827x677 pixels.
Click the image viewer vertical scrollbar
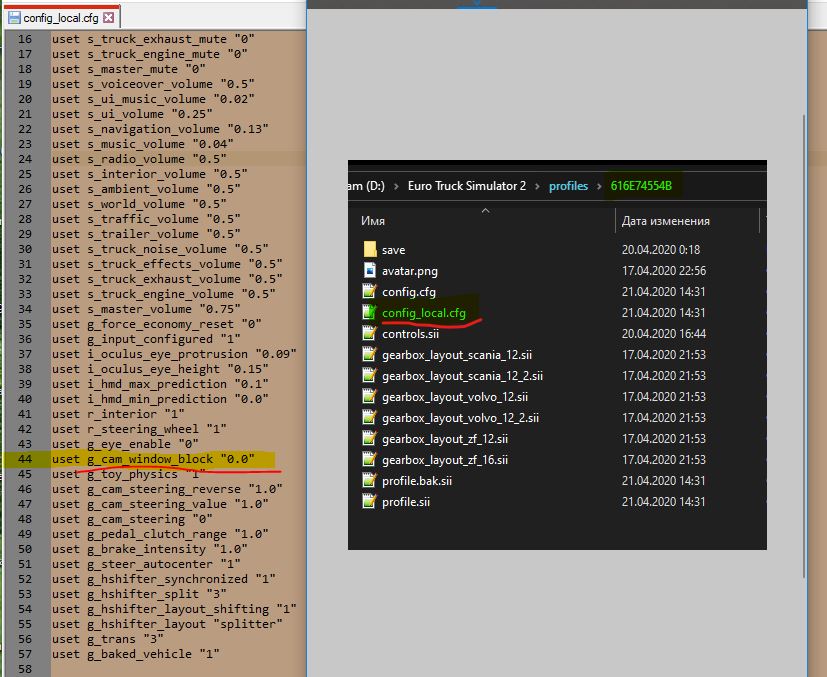pyautogui.click(x=804, y=345)
